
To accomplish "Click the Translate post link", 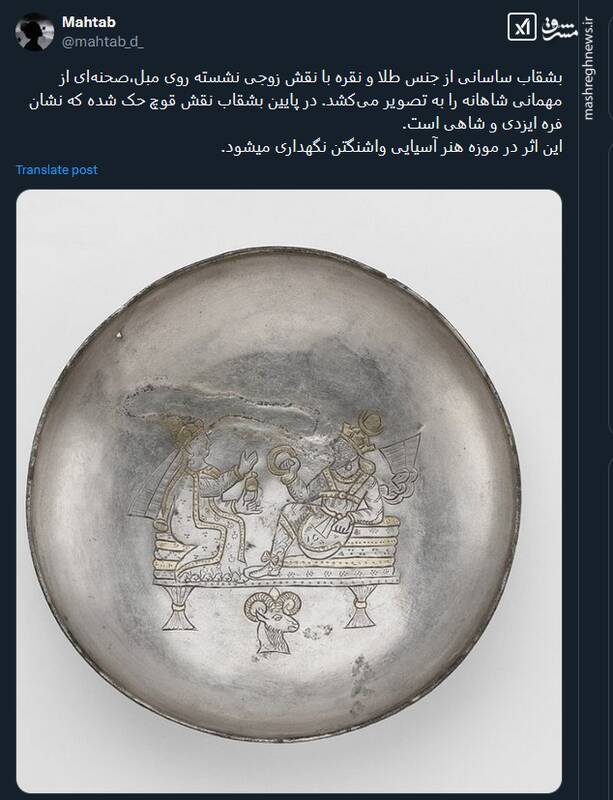I will point(56,170).
